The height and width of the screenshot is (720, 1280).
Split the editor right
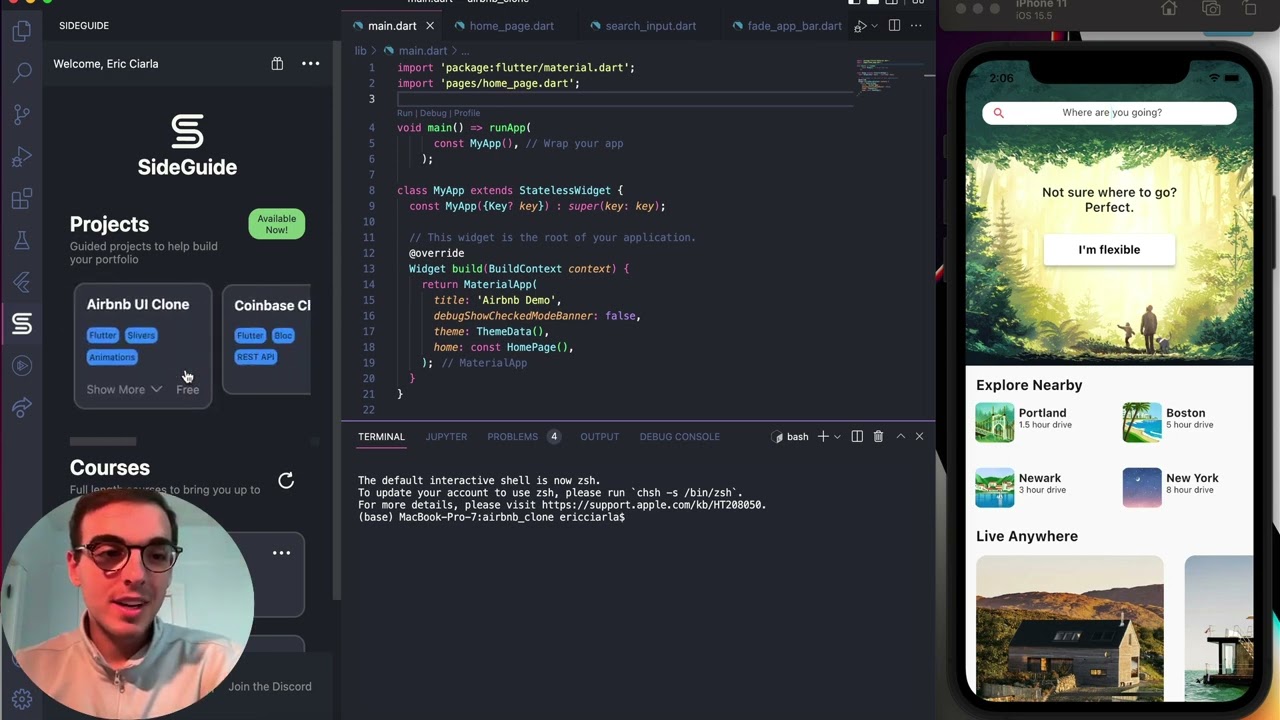point(894,26)
